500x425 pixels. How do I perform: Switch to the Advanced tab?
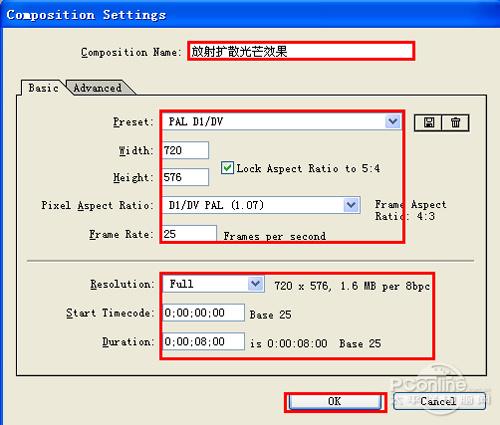[97, 88]
